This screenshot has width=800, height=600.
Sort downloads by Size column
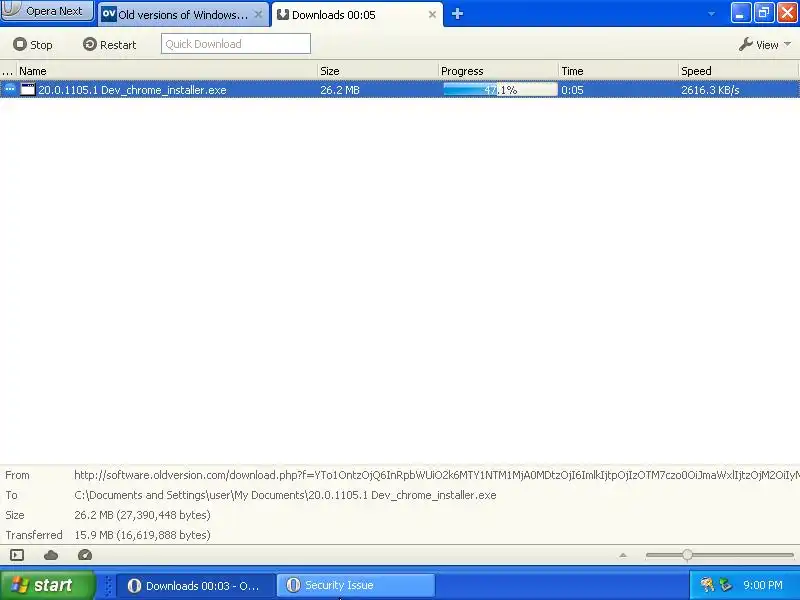click(378, 71)
